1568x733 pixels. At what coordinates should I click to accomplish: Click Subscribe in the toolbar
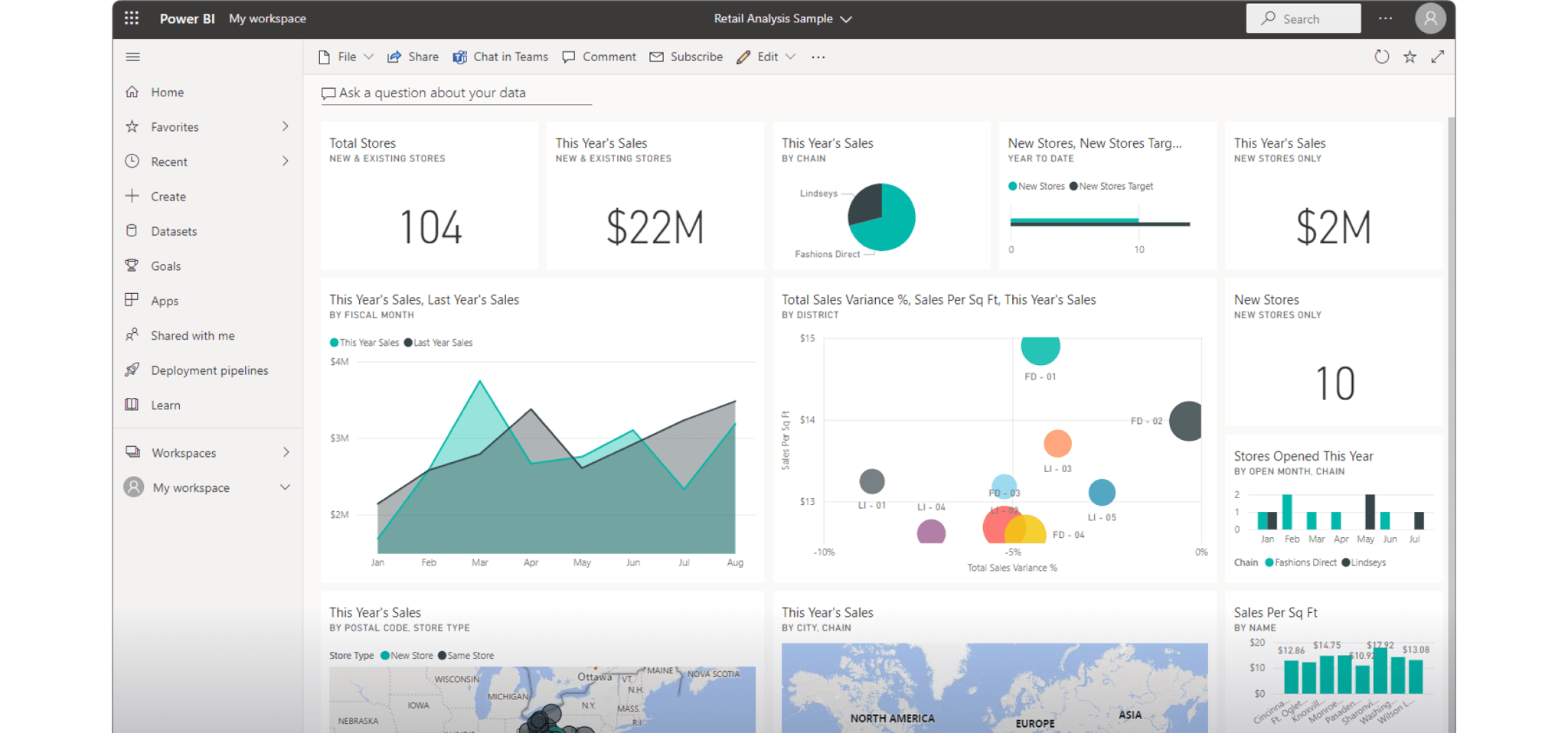(686, 57)
